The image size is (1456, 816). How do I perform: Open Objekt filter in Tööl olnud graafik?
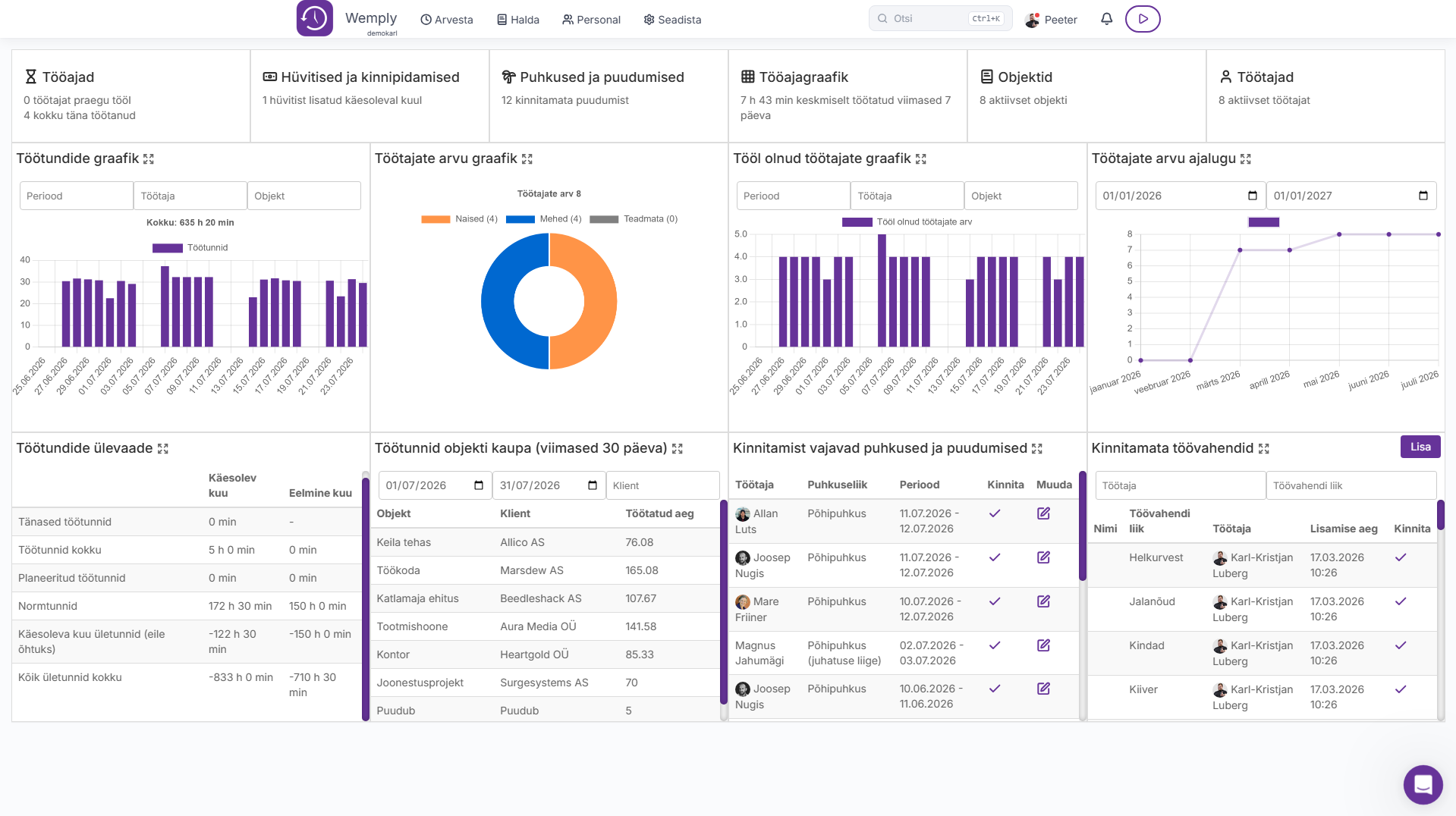1020,196
